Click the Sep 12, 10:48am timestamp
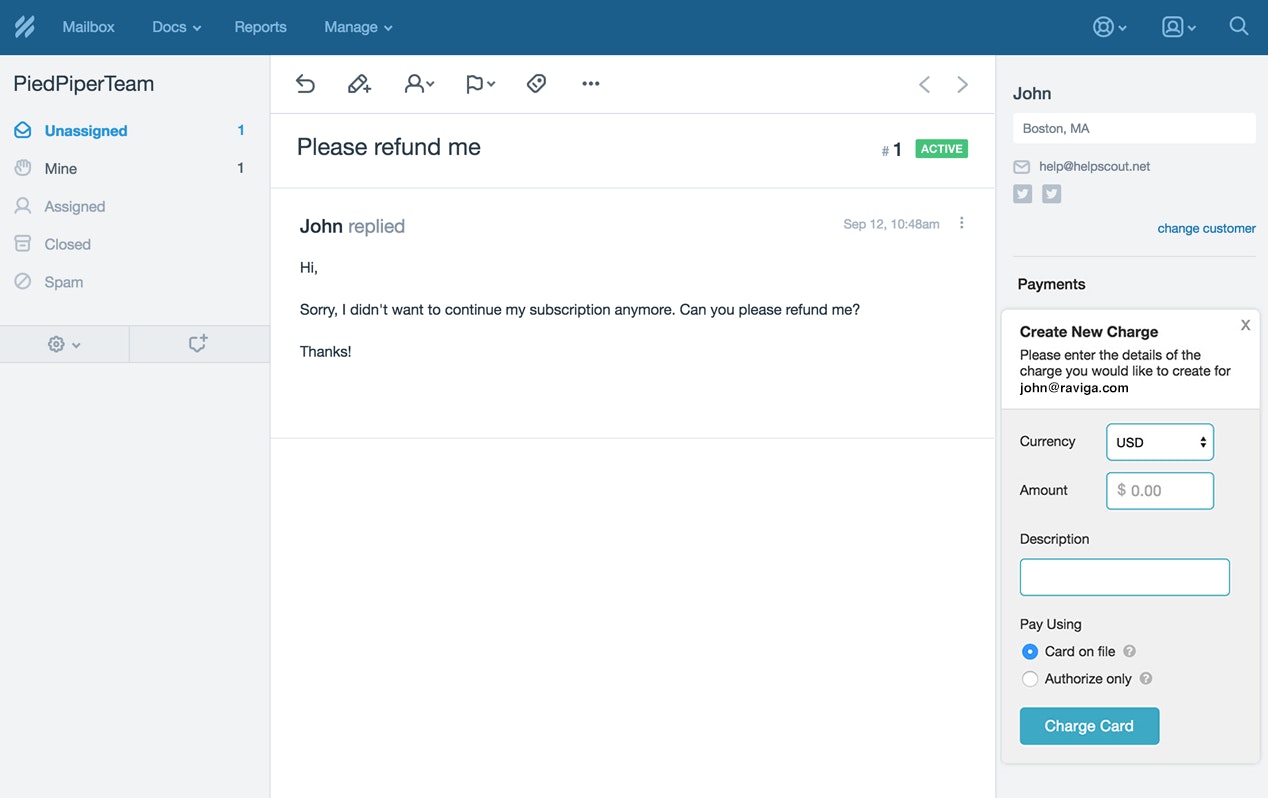 [x=891, y=224]
